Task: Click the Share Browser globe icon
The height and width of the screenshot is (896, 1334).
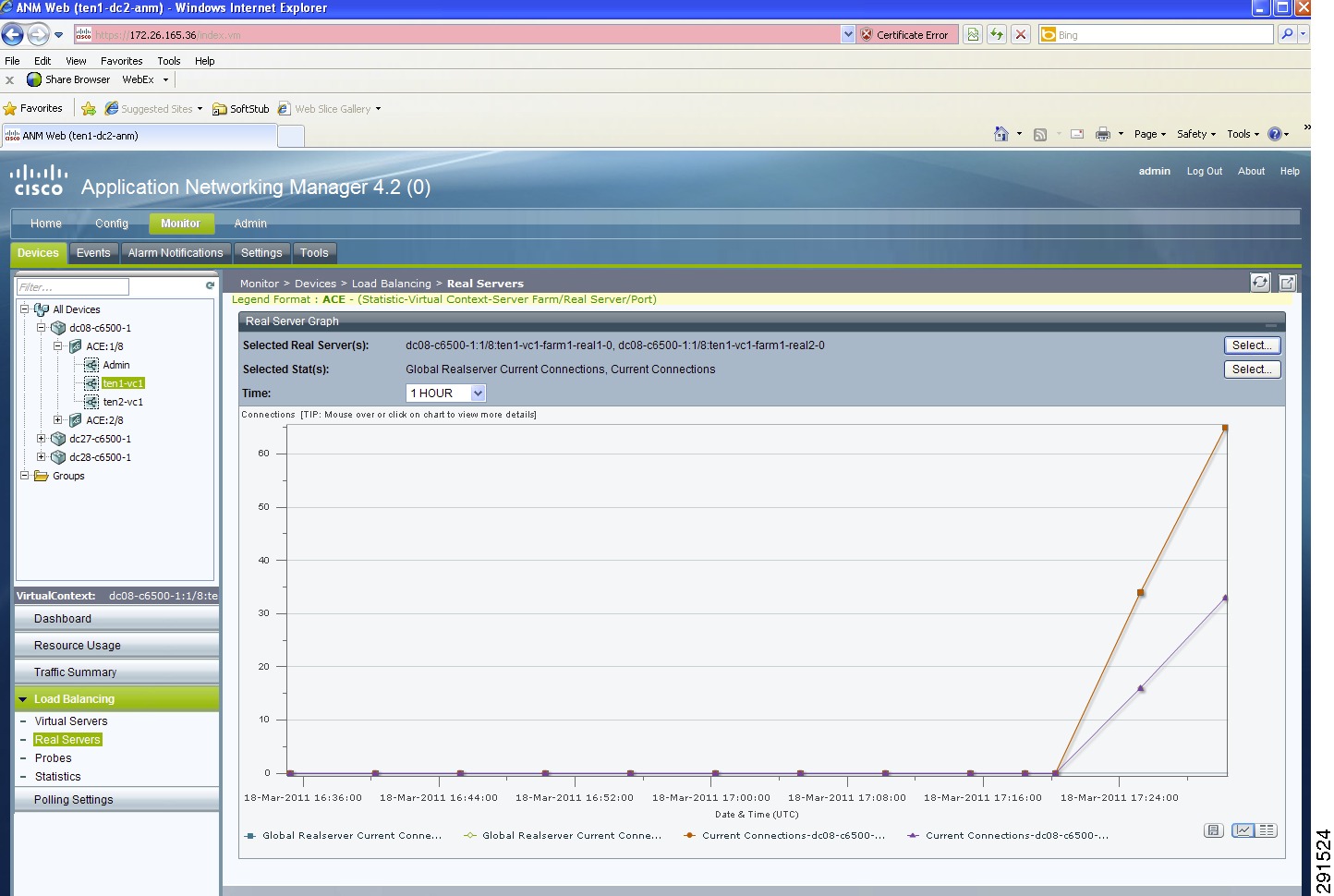Action: click(34, 79)
